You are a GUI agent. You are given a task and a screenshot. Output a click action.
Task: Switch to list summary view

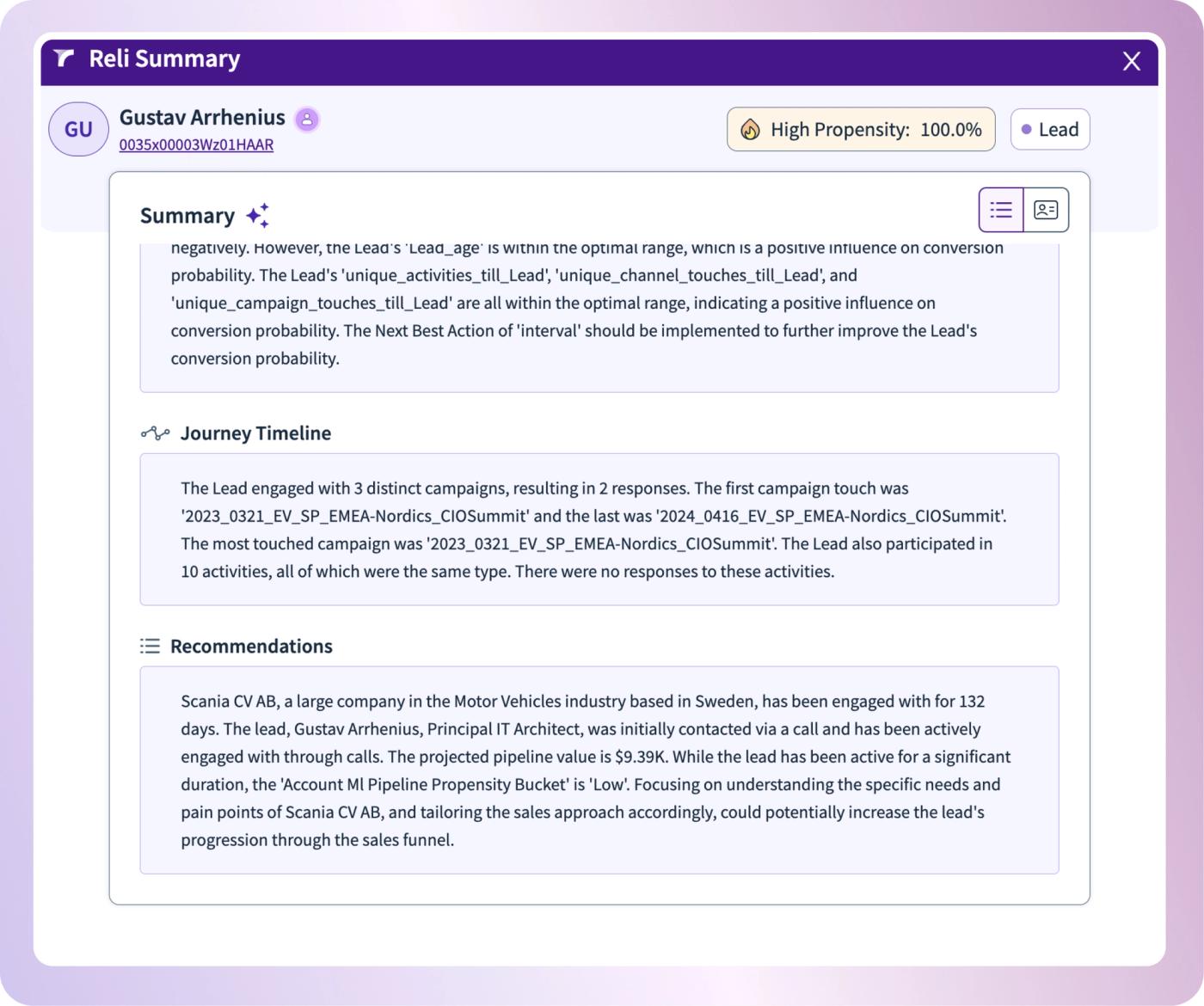click(1001, 210)
